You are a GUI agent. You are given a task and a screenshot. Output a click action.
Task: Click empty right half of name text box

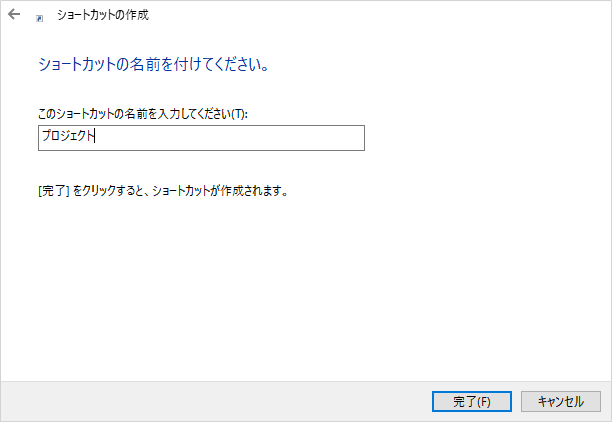280,138
